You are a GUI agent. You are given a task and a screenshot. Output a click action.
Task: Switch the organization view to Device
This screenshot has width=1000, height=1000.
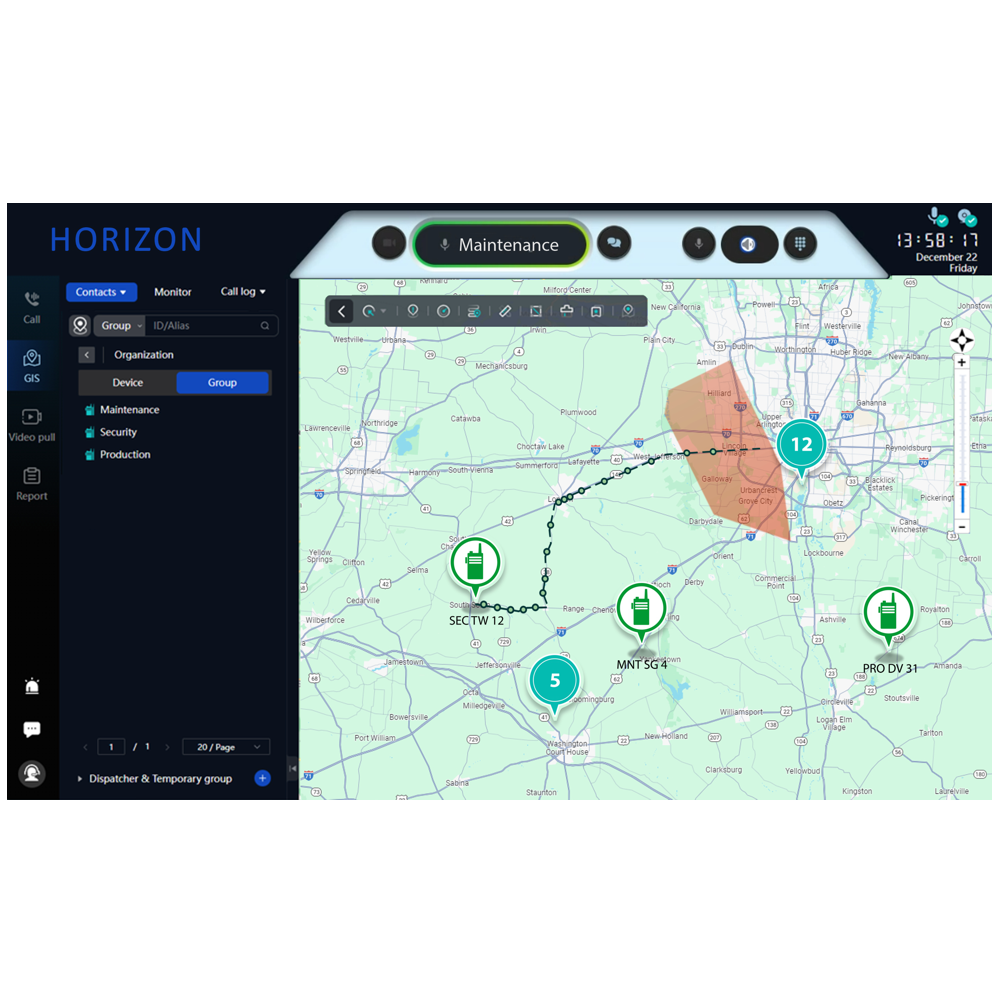(128, 383)
